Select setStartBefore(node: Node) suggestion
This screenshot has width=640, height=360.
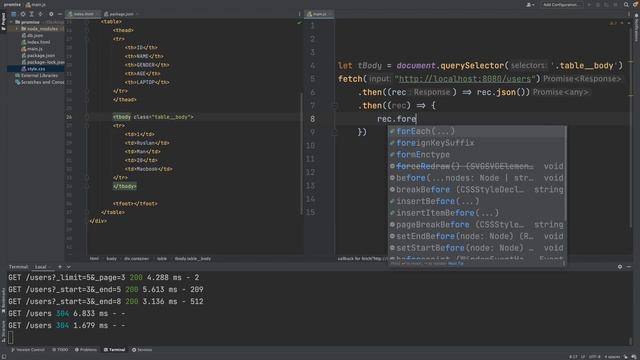tap(476, 248)
